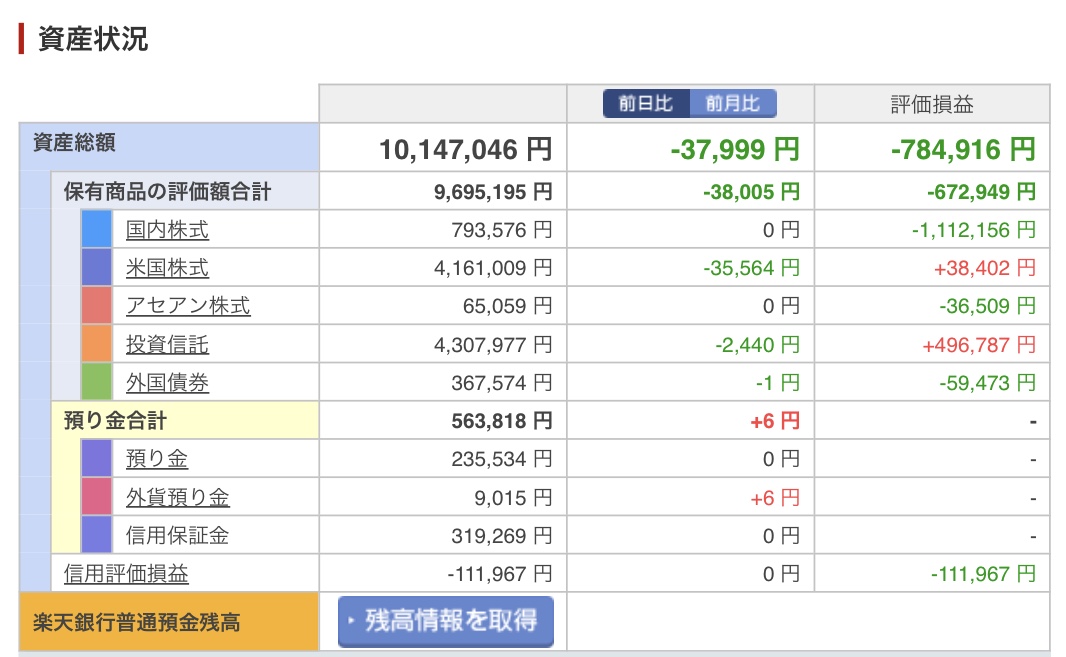Open the 投資信託 link
This screenshot has width=1066, height=657.
coord(167,345)
